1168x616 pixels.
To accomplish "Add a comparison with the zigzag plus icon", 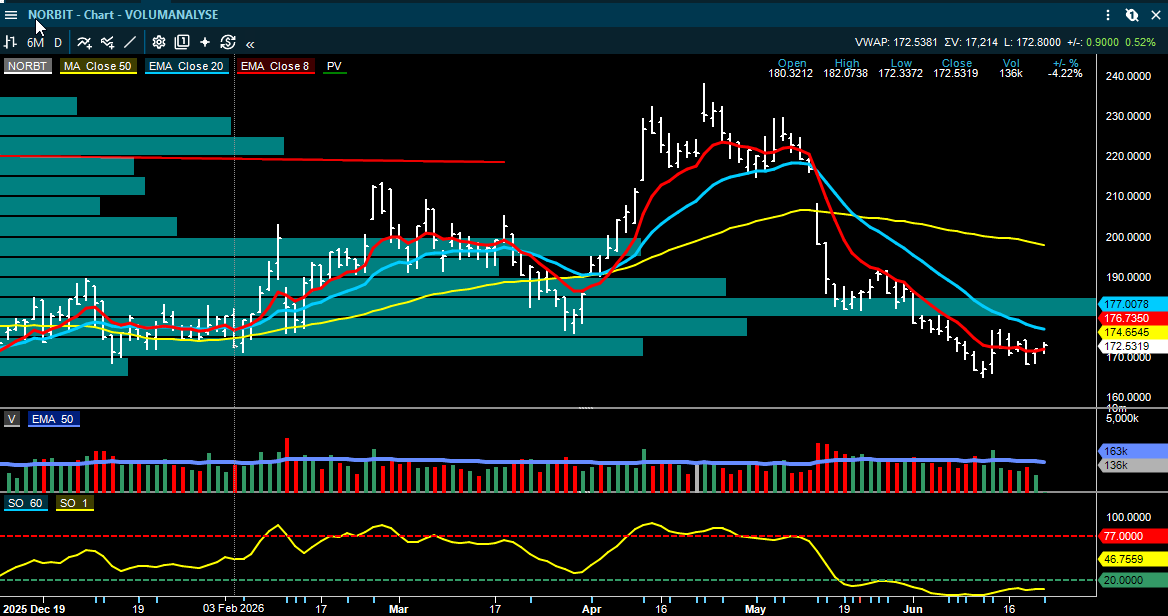I will [107, 42].
